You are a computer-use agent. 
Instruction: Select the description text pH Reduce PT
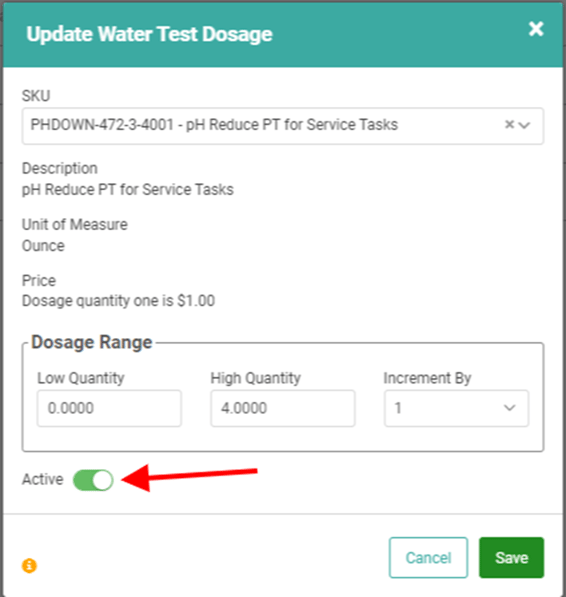tap(69, 189)
